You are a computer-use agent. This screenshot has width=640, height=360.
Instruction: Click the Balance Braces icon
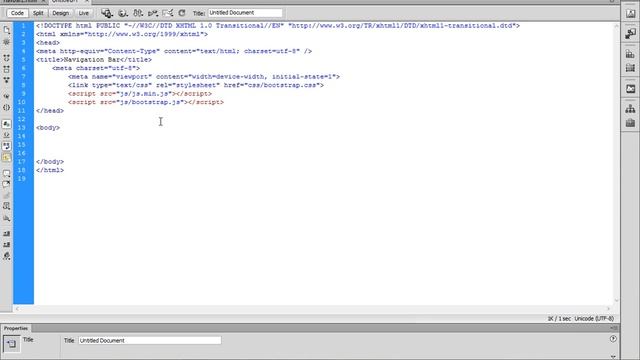tap(7, 108)
